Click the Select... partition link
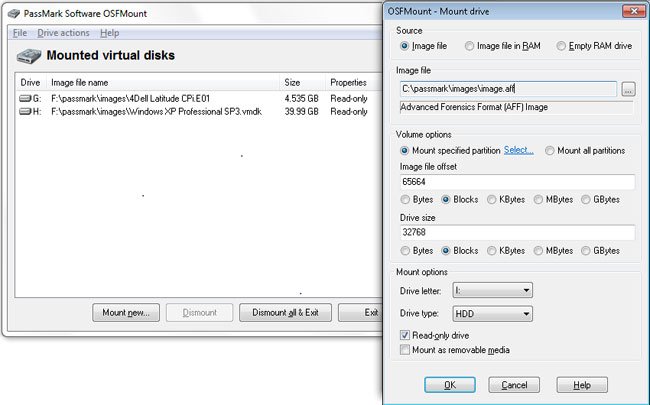Image resolution: width=650 pixels, height=405 pixels. pos(519,150)
